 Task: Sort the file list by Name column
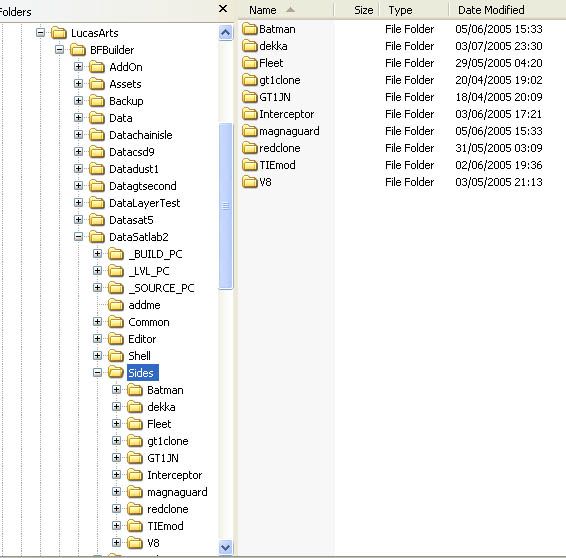[x=285, y=10]
